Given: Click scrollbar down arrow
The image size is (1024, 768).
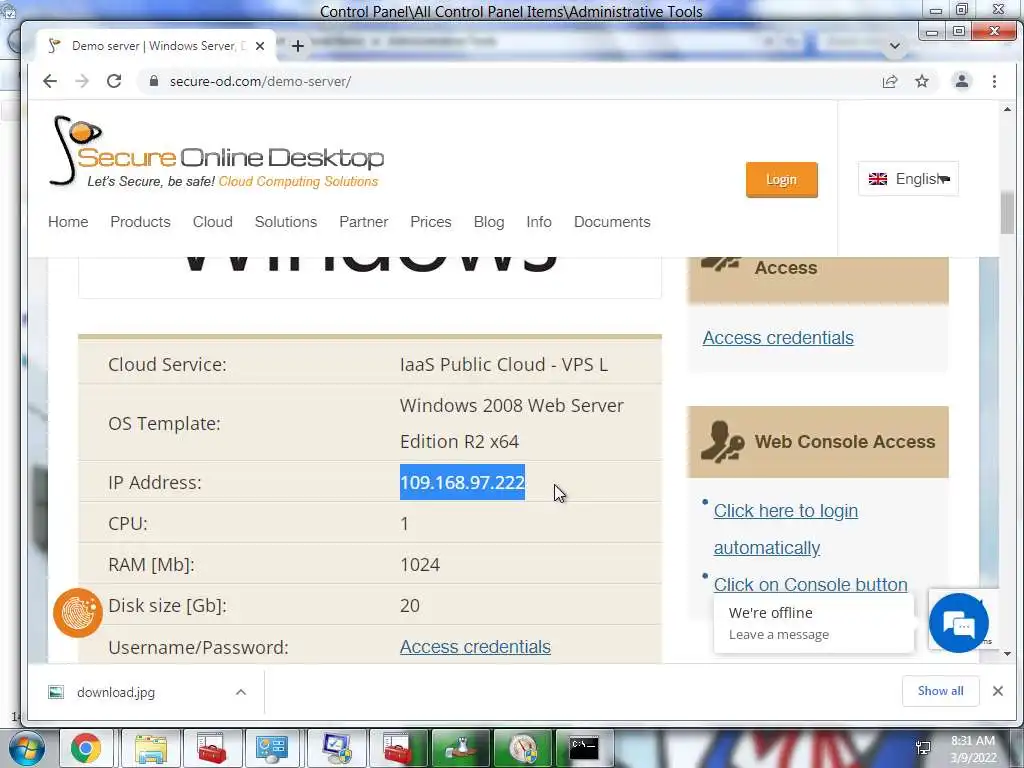Looking at the screenshot, I should (1007, 654).
